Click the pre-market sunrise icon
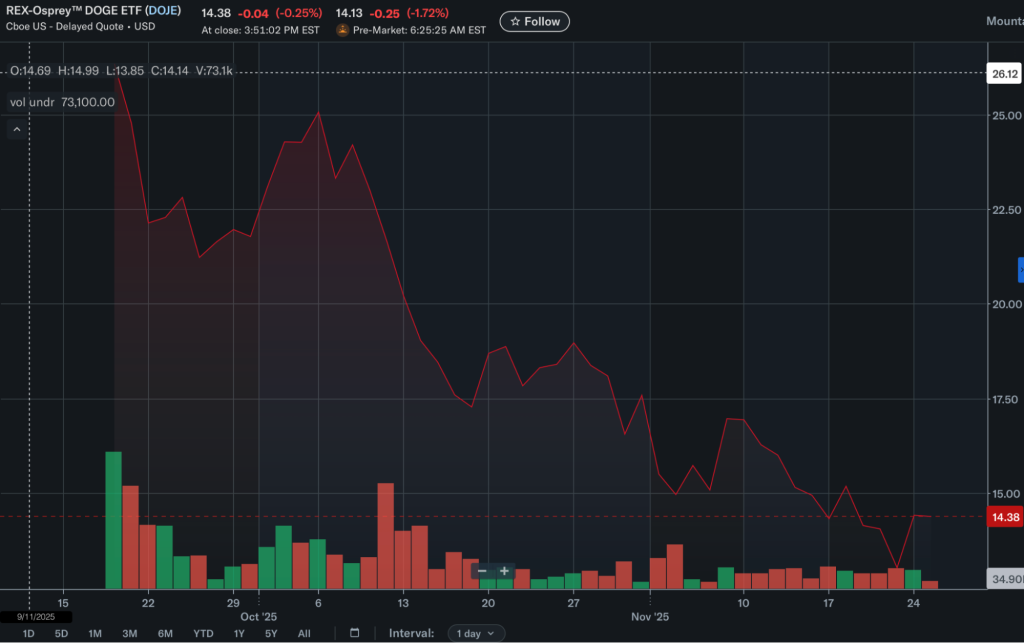The height and width of the screenshot is (643, 1024). click(x=340, y=29)
